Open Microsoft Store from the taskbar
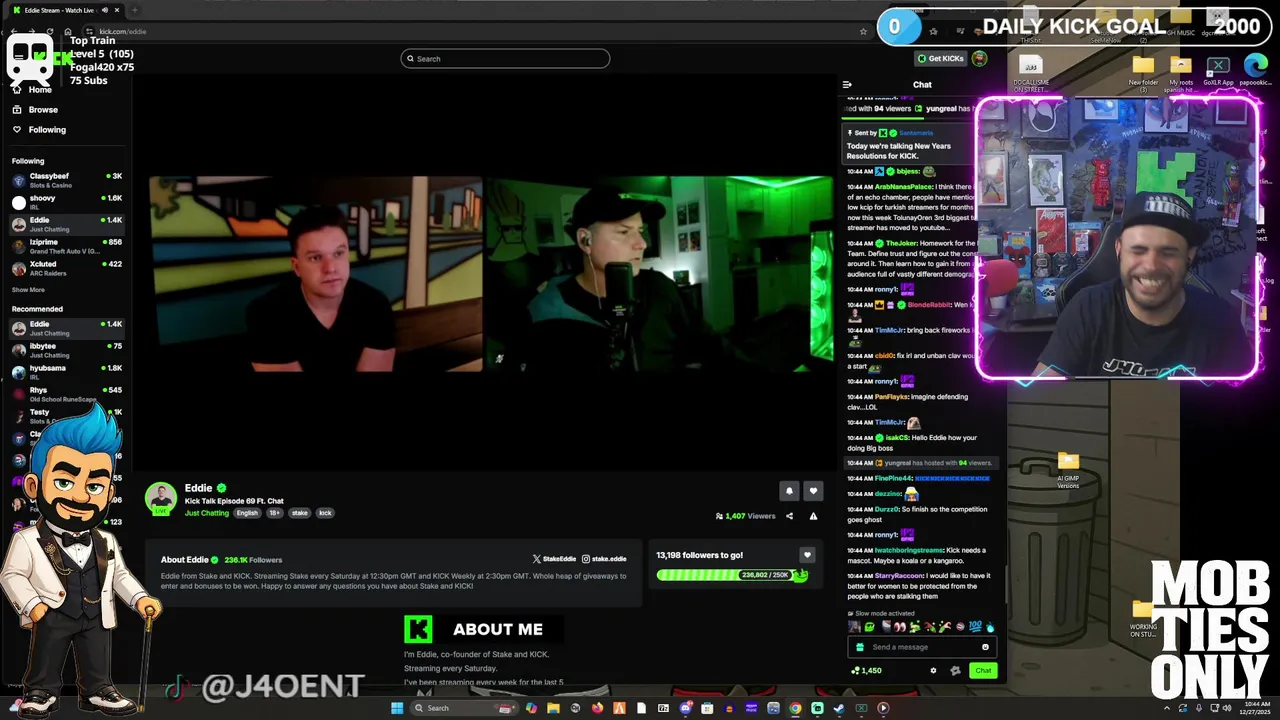 (x=707, y=708)
